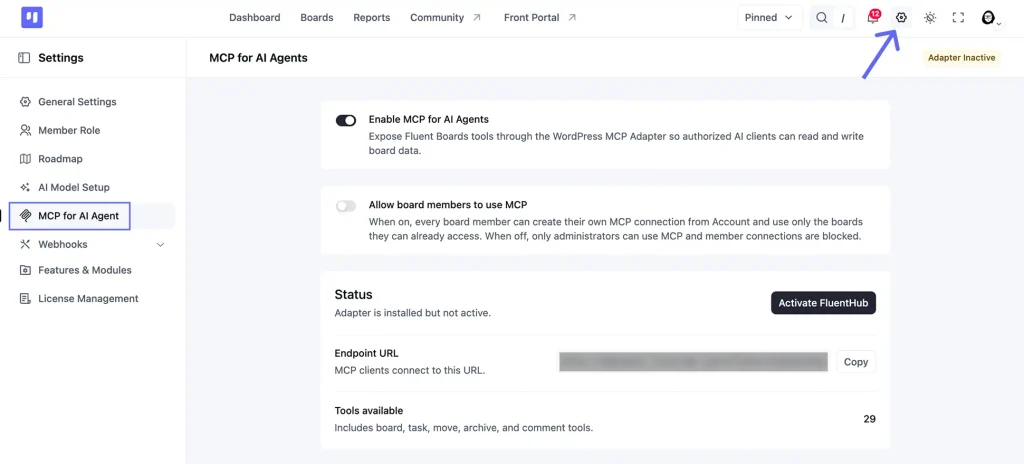Image resolution: width=1024 pixels, height=464 pixels.
Task: Open the Boards menu
Action: coord(317,18)
